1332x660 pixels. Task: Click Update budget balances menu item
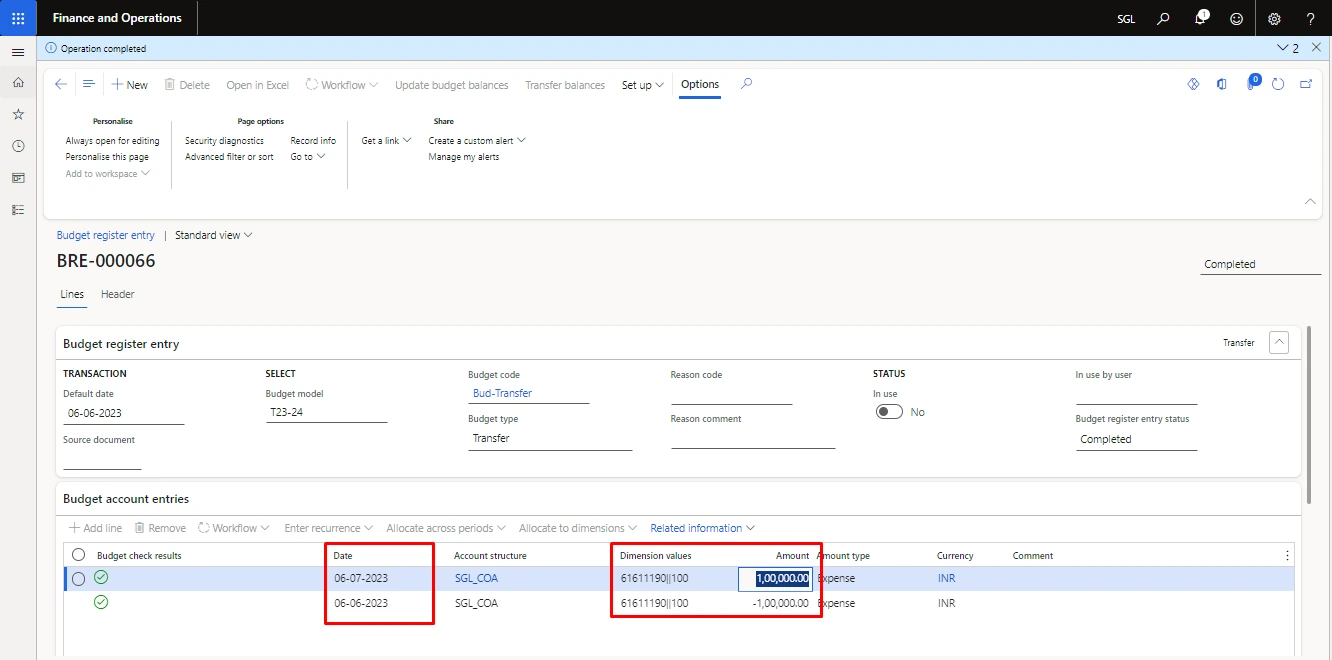click(452, 85)
